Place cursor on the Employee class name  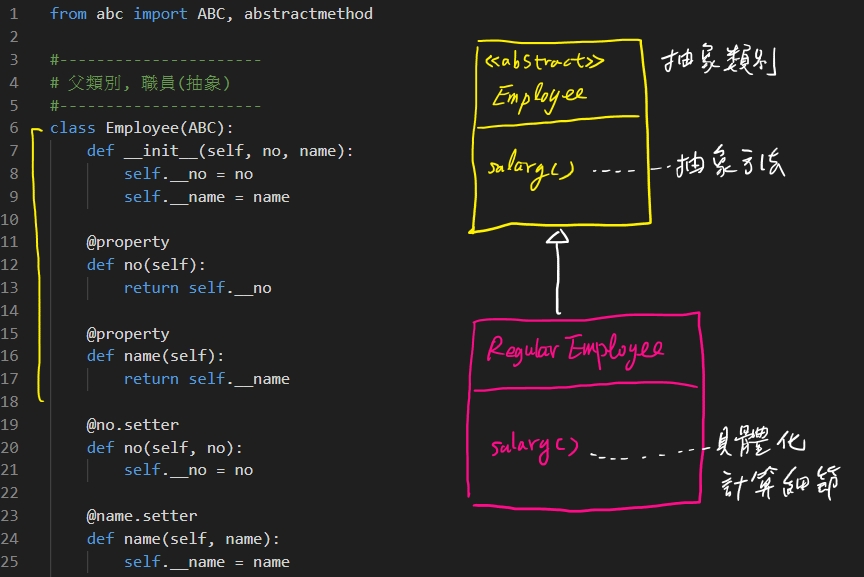coord(141,128)
